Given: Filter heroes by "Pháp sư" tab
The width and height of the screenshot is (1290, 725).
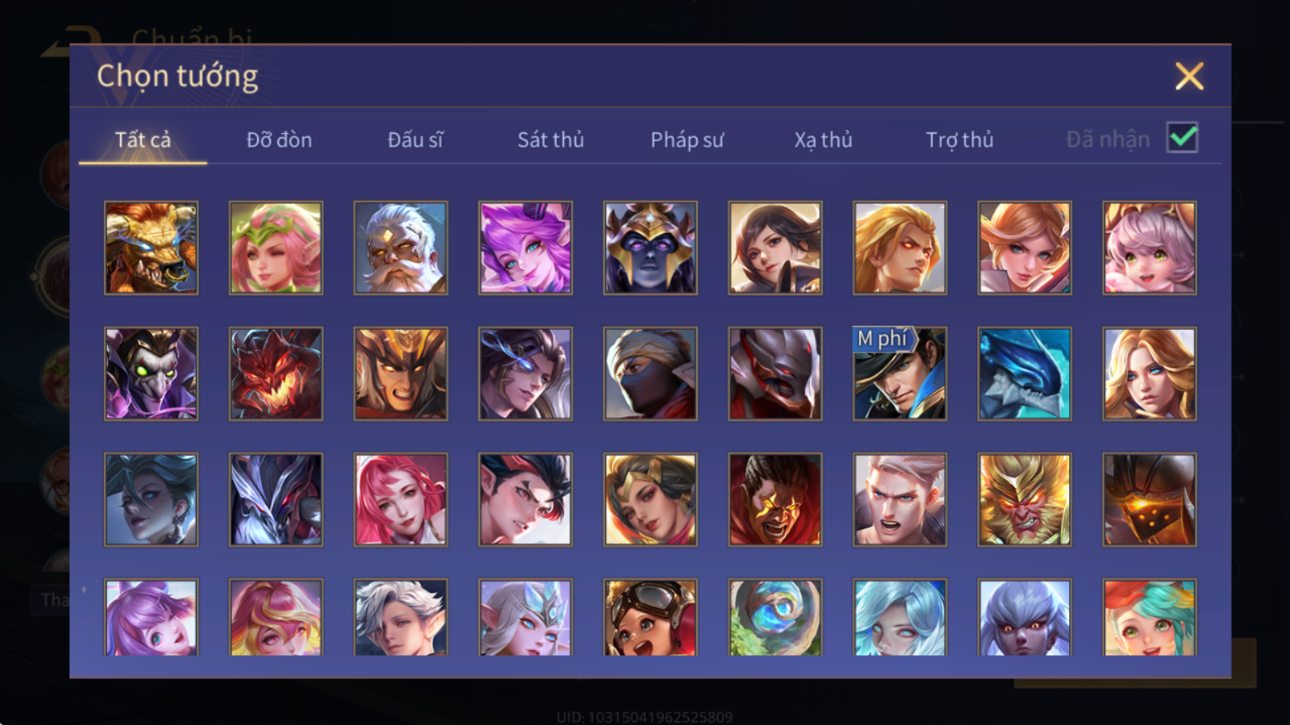Looking at the screenshot, I should [687, 140].
